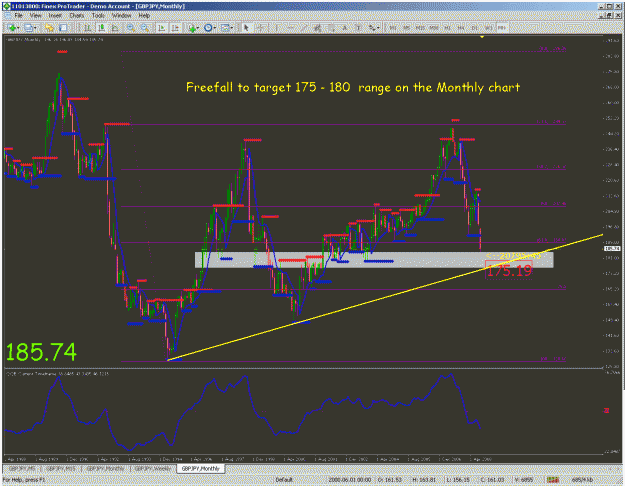Viewport: 625px width, 486px height.
Task: Click the Zoom Out magnifier icon
Action: click(x=145, y=28)
